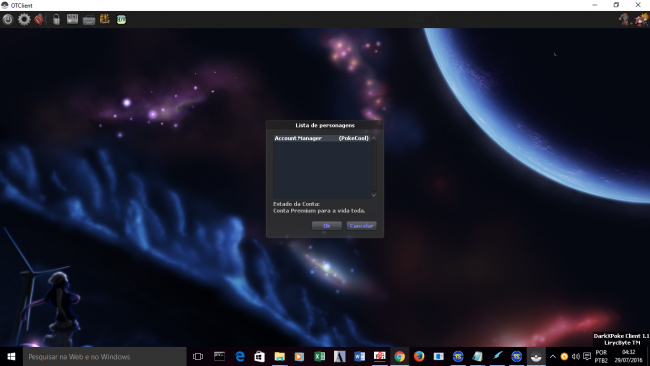Click the green terminal-style toolbar icon

(121, 19)
